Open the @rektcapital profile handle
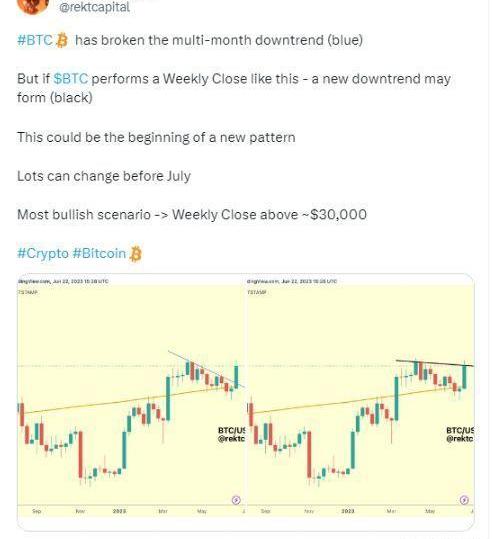Screen dimensions: 492x539 coord(94,7)
